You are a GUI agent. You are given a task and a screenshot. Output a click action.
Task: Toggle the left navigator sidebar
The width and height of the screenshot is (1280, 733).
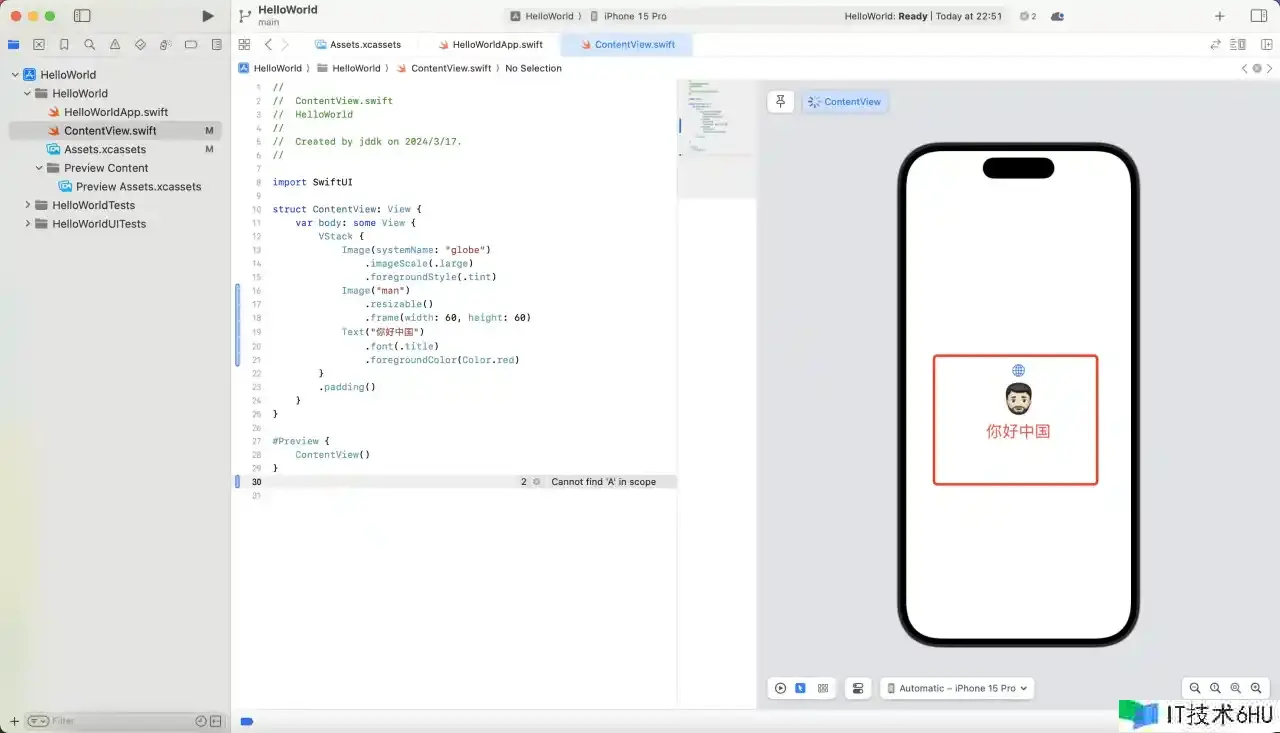tap(82, 16)
